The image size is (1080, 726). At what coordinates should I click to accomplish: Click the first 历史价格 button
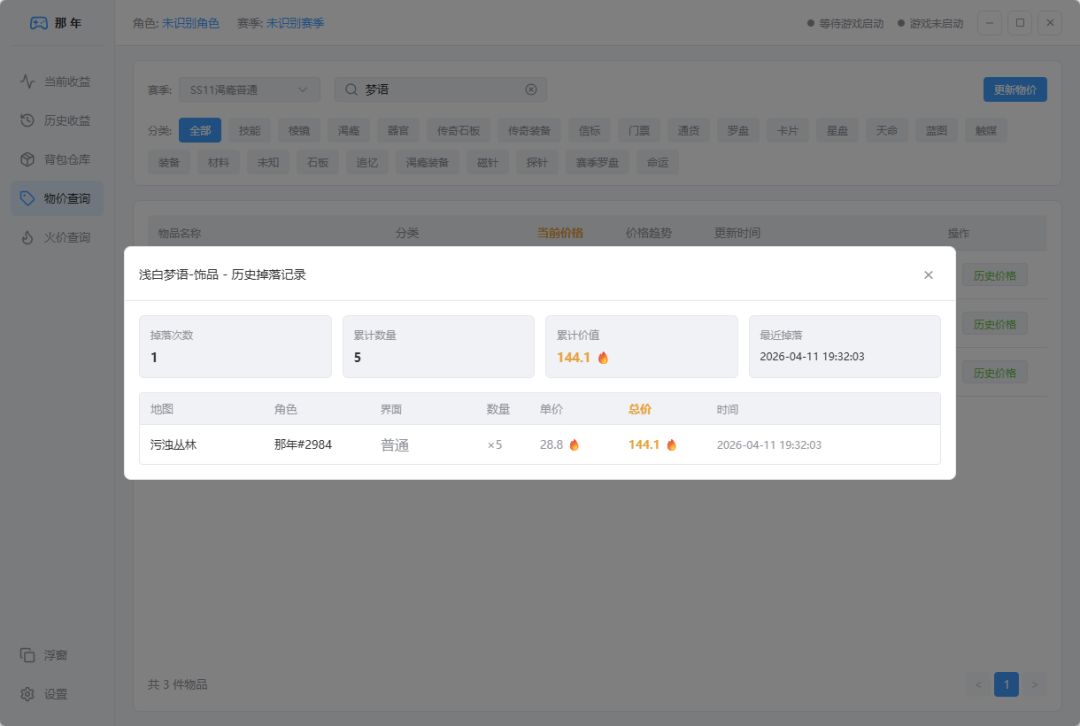[995, 276]
